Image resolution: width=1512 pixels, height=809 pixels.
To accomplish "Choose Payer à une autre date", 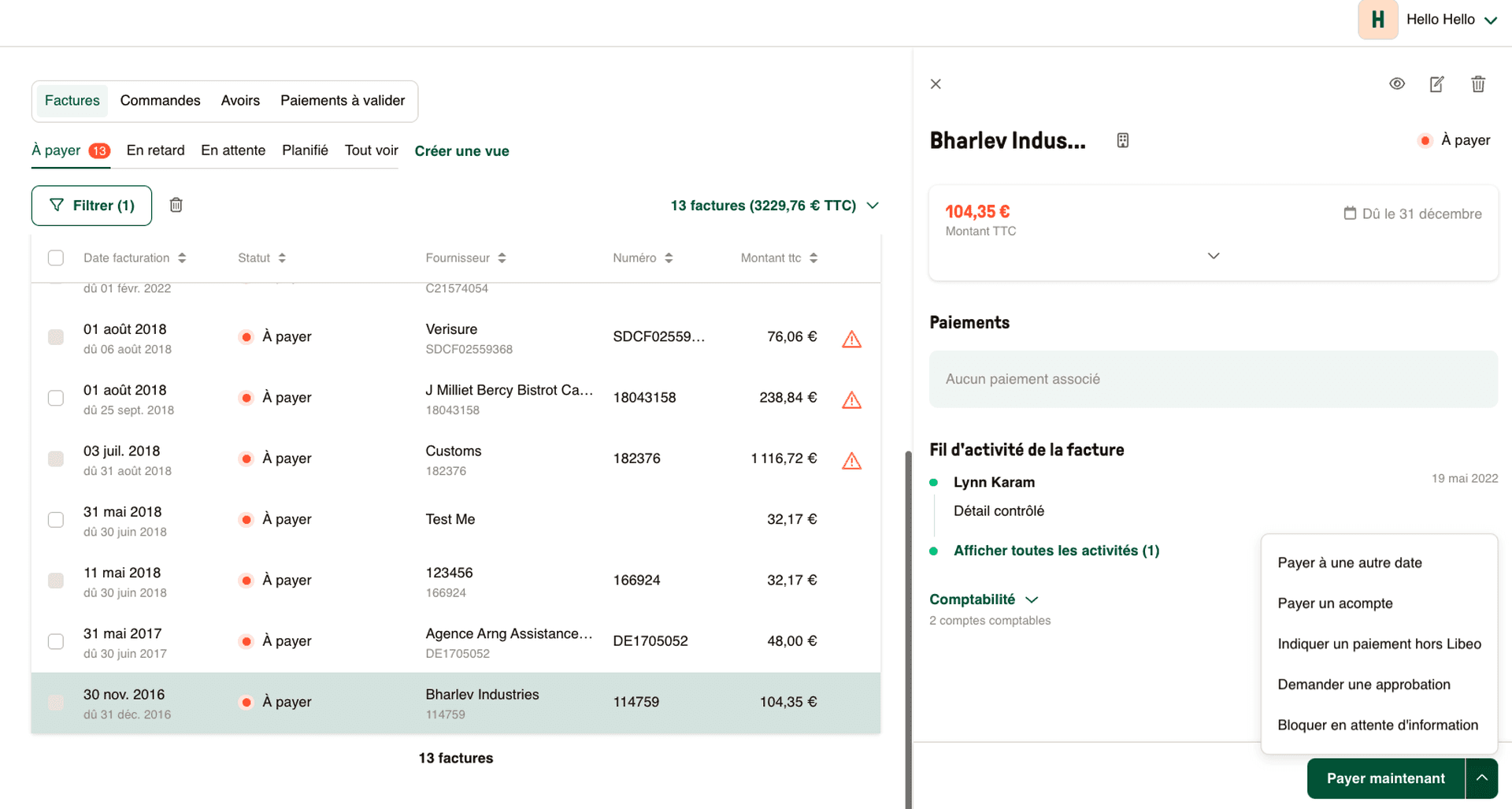I will [x=1350, y=562].
